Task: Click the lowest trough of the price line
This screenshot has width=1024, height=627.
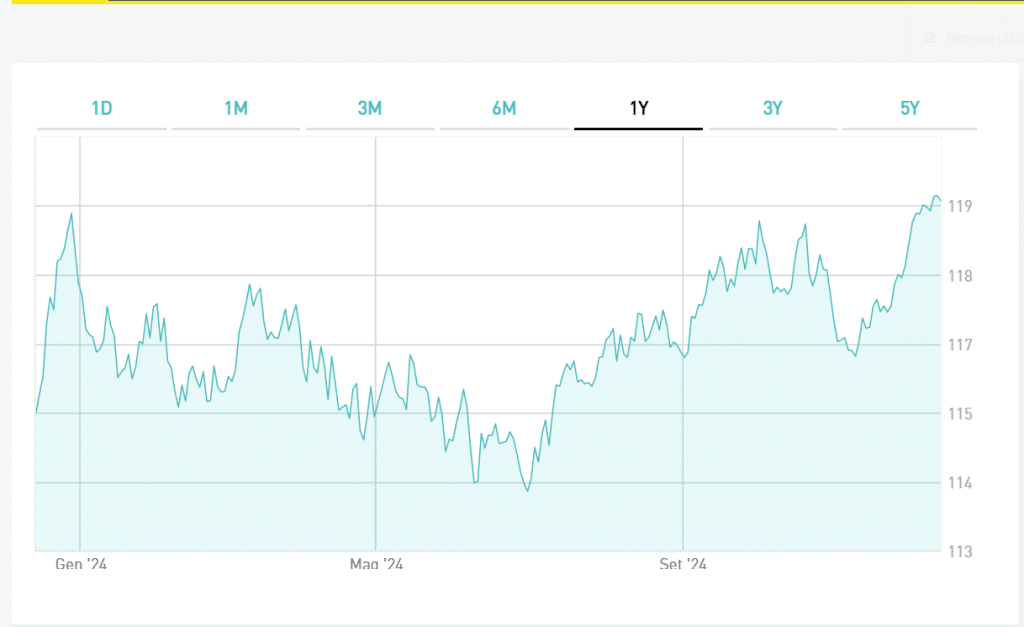Action: pos(527,490)
